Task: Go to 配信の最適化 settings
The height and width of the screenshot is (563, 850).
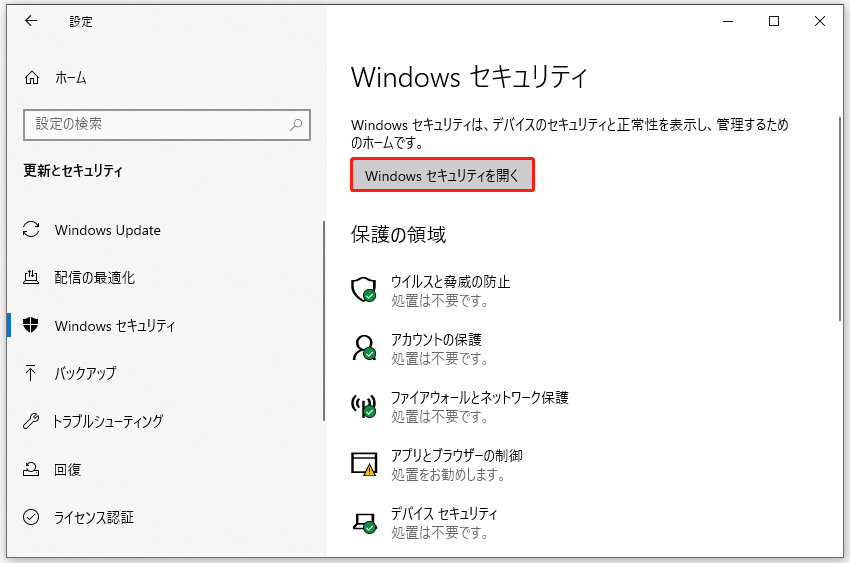Action: pos(94,277)
